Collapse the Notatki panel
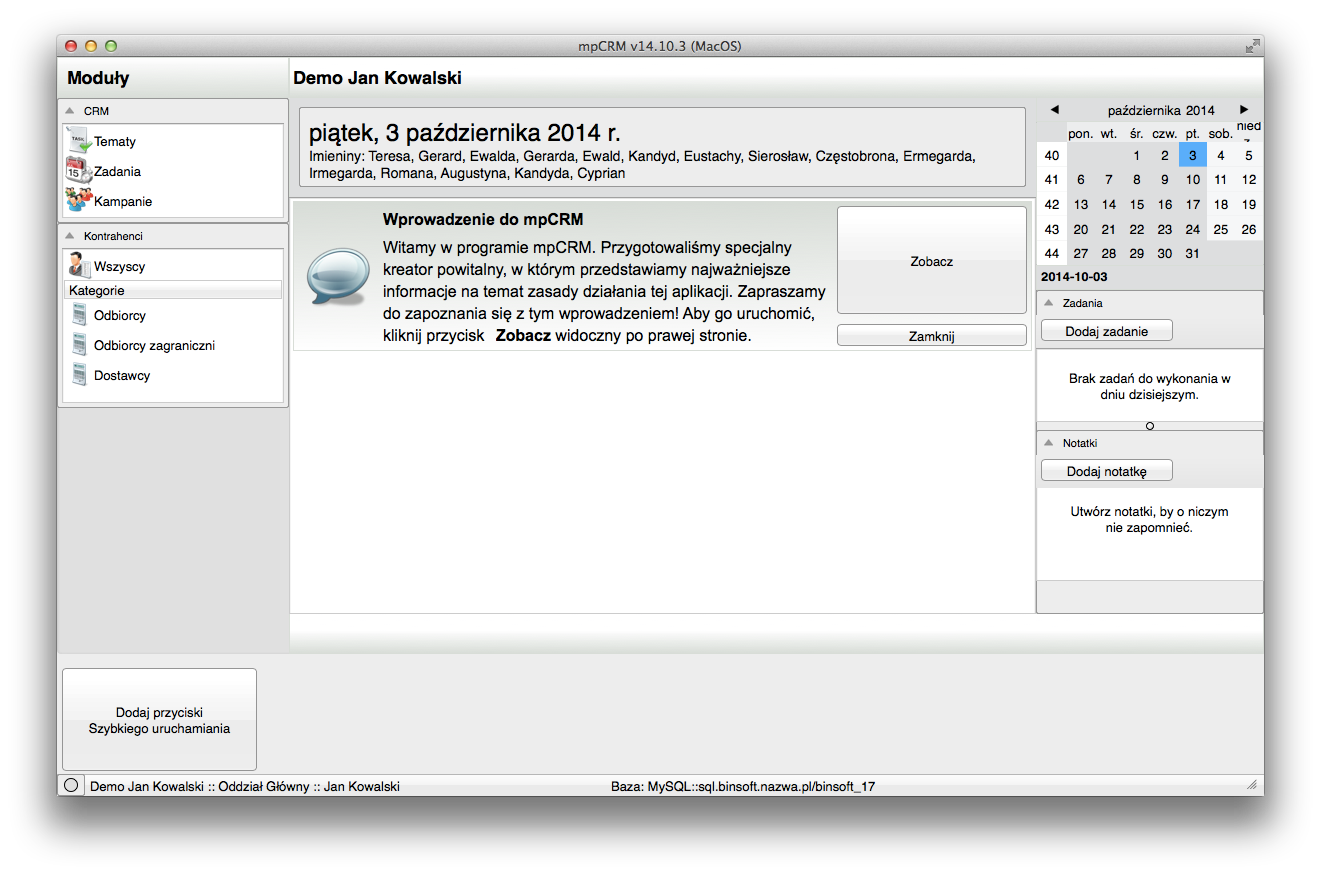 [x=1049, y=442]
